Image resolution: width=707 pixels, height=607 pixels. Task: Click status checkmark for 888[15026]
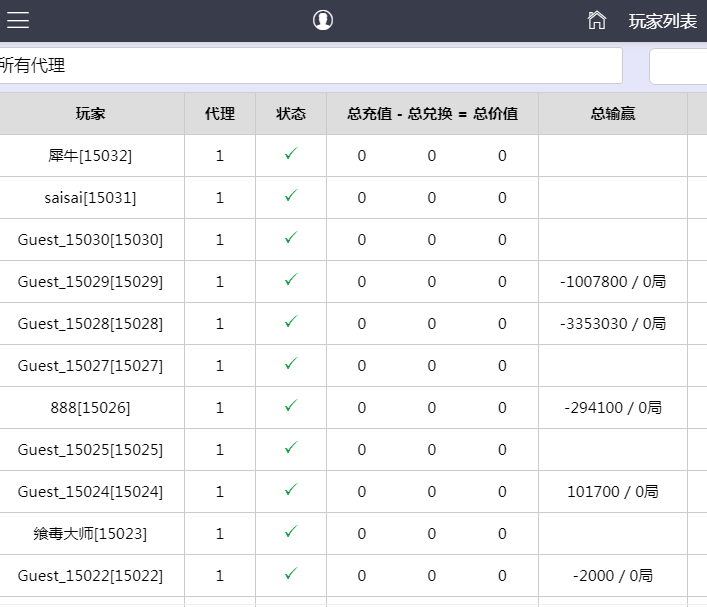[x=290, y=407]
